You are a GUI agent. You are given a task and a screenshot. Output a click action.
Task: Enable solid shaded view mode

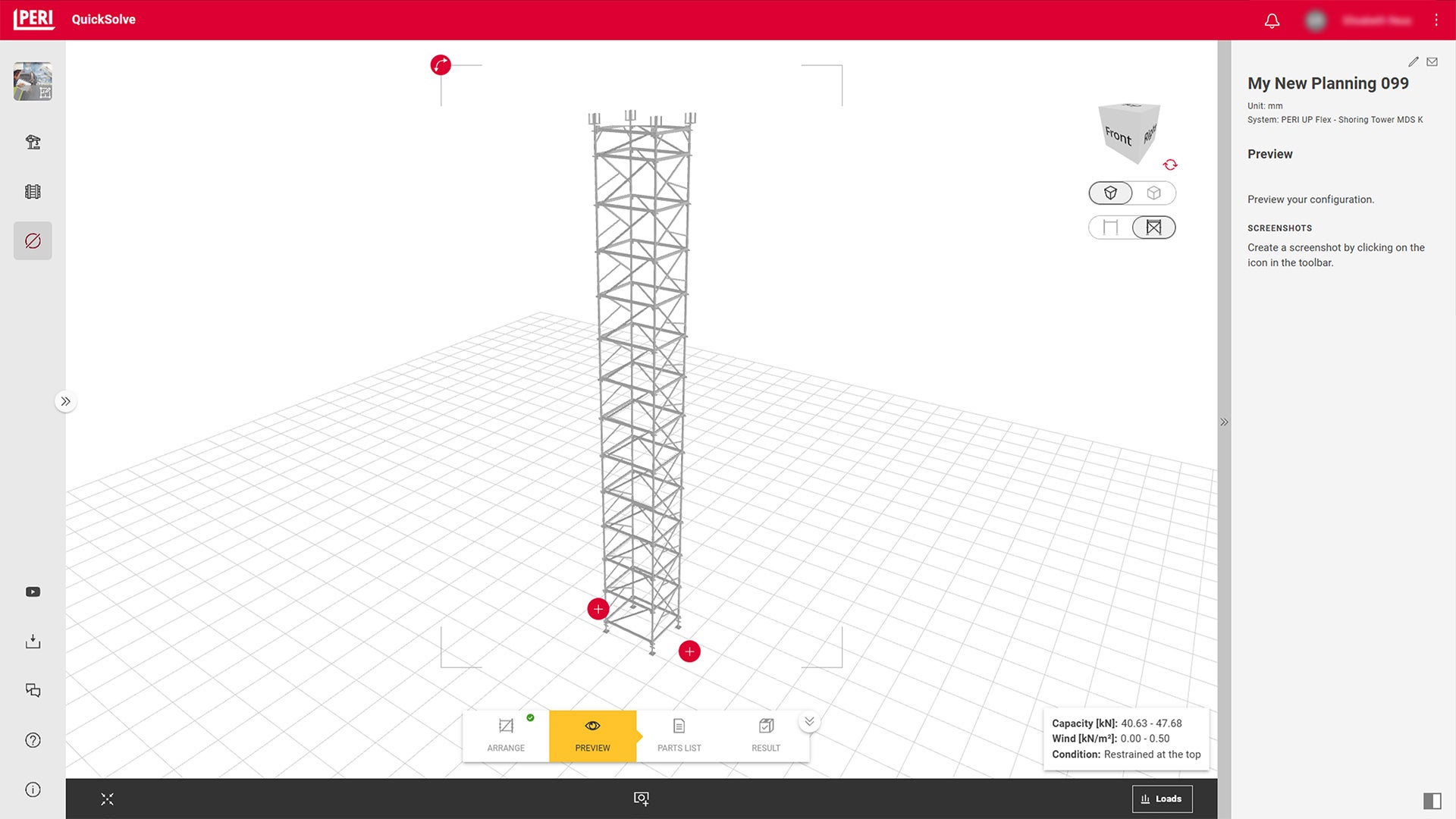[1110, 193]
